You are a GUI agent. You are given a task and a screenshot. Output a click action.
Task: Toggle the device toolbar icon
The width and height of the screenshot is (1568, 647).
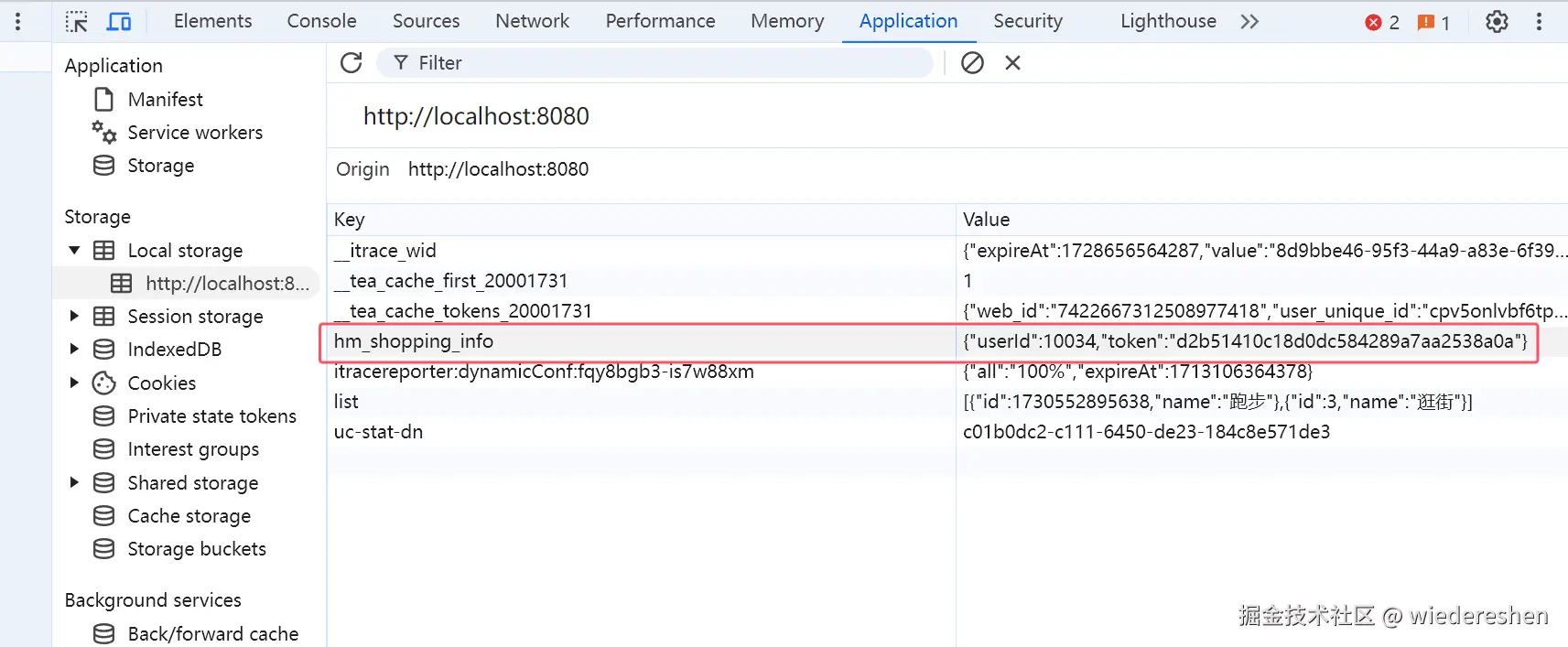(x=119, y=21)
